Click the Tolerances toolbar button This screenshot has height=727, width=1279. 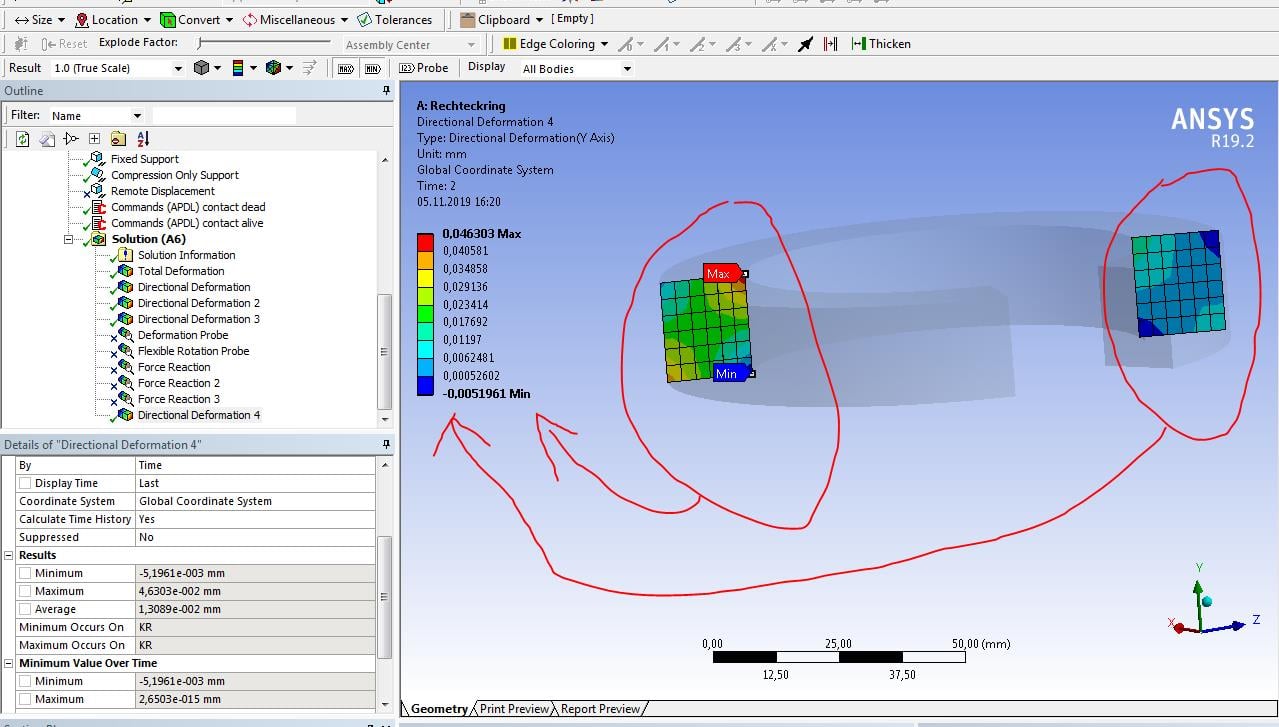click(x=396, y=19)
